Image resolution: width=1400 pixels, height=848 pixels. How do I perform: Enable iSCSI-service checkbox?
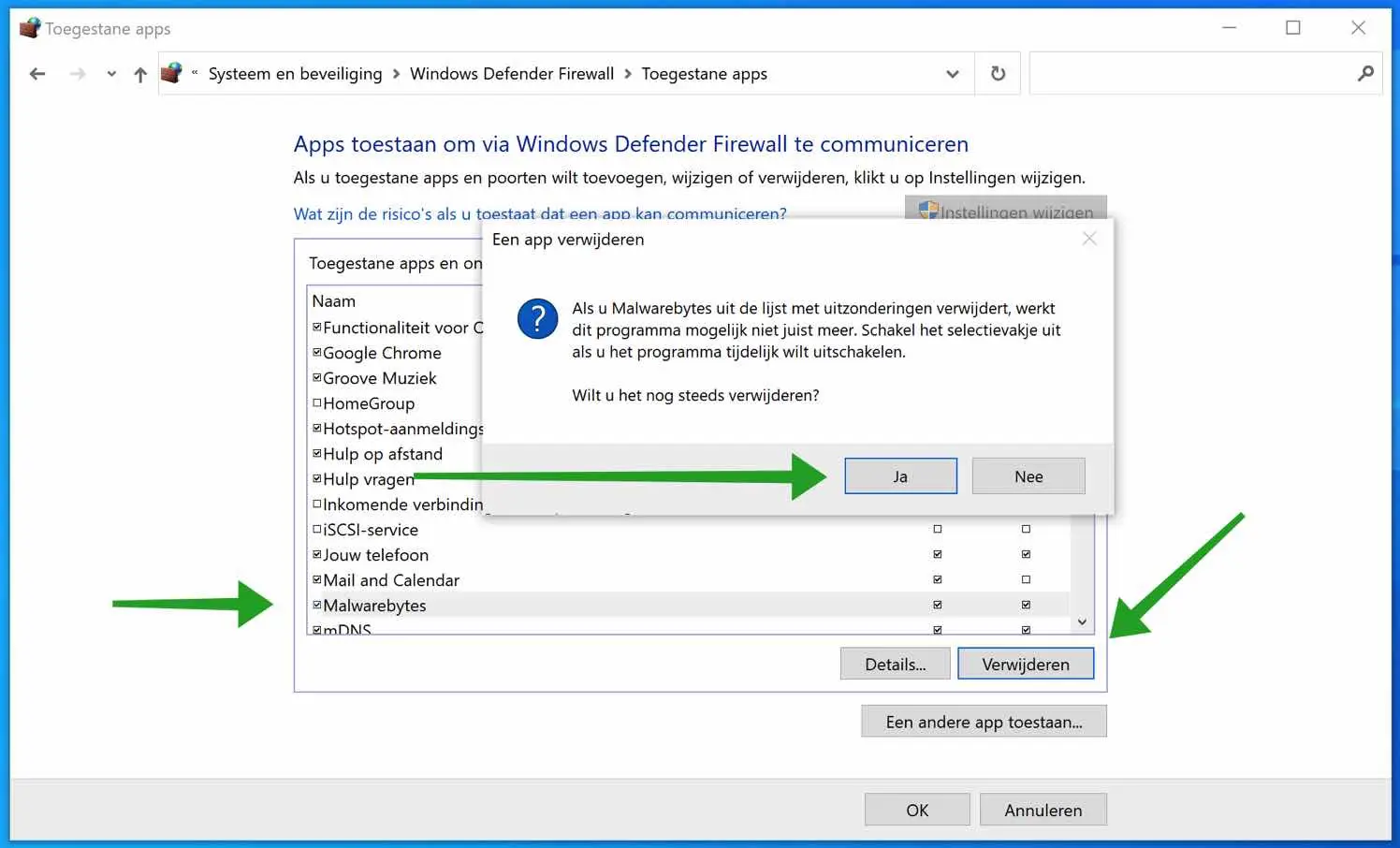[x=316, y=529]
